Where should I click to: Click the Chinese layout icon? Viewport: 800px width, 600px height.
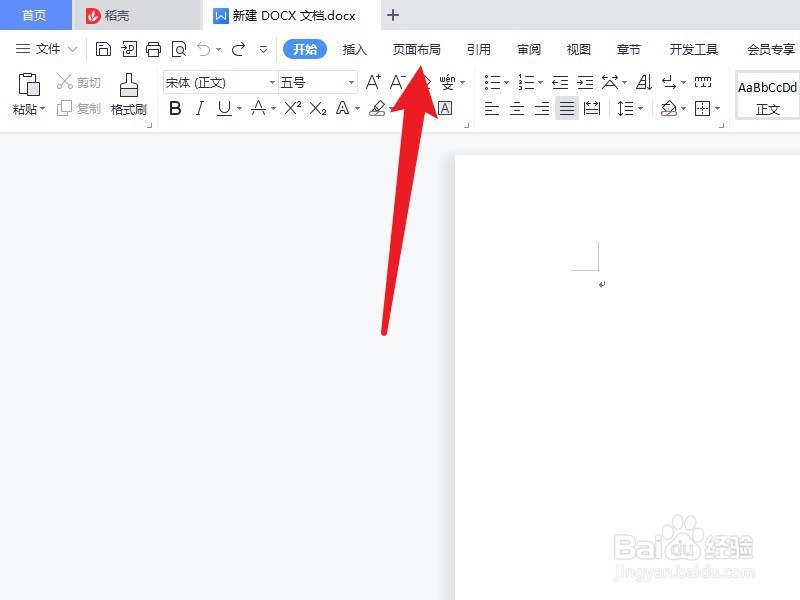click(610, 82)
